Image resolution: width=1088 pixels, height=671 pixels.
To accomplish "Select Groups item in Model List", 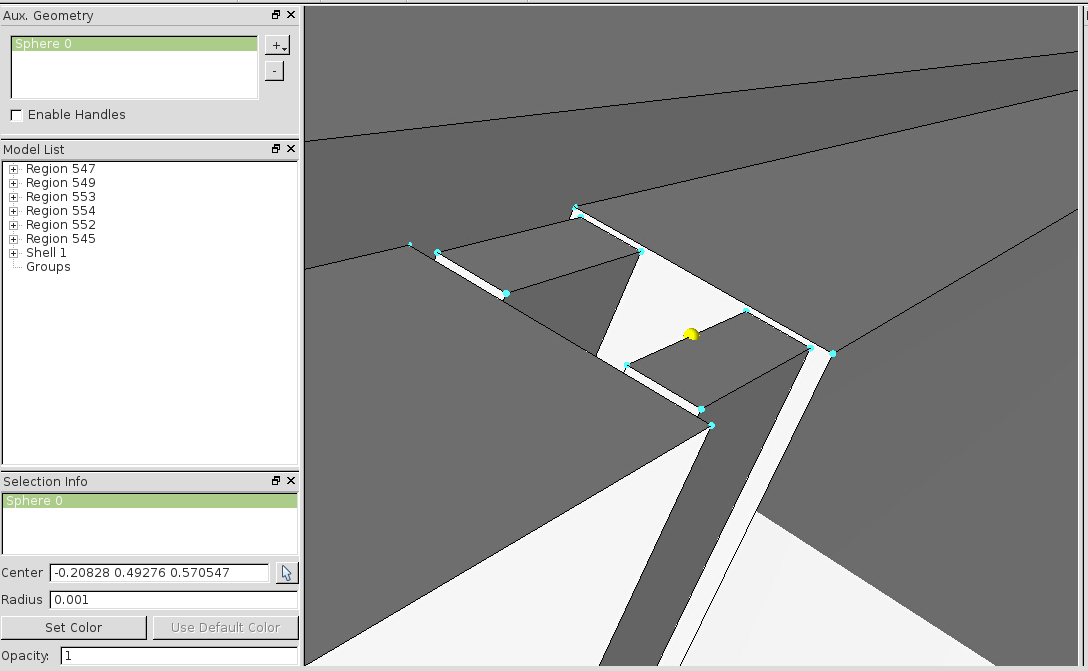I will (x=48, y=266).
